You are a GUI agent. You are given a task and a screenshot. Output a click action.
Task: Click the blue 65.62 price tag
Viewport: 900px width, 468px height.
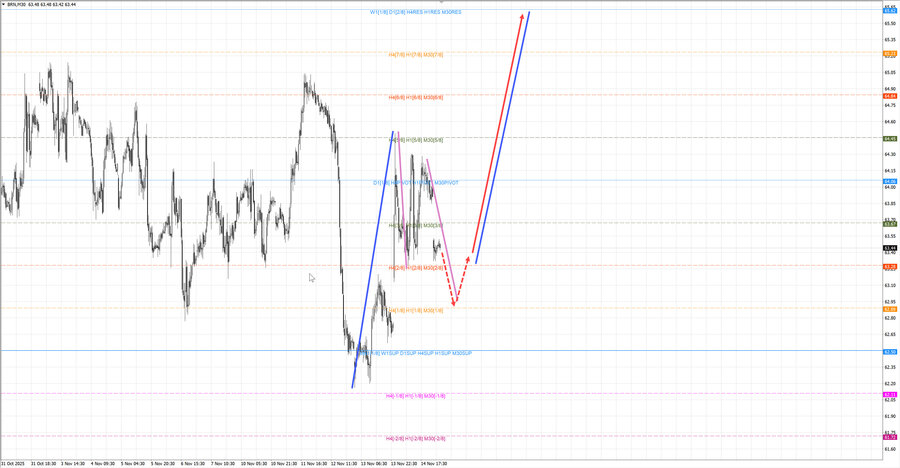(890, 10)
